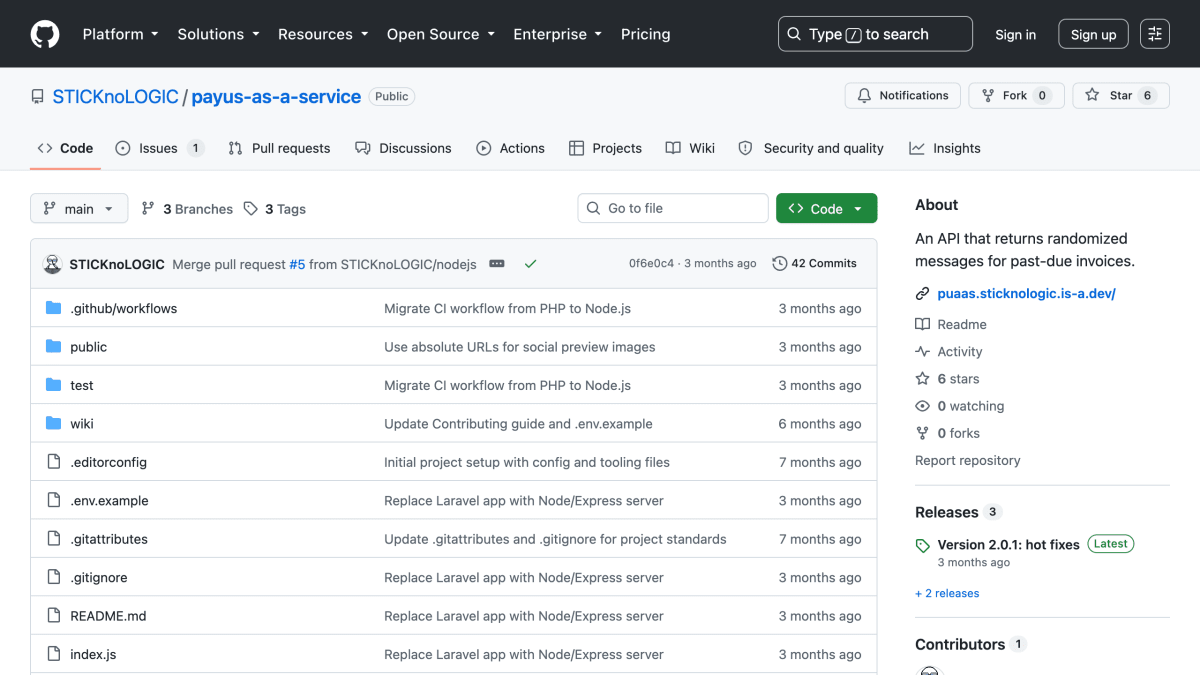Click the .gitignore file icon
The width and height of the screenshot is (1200, 675).
(x=54, y=578)
